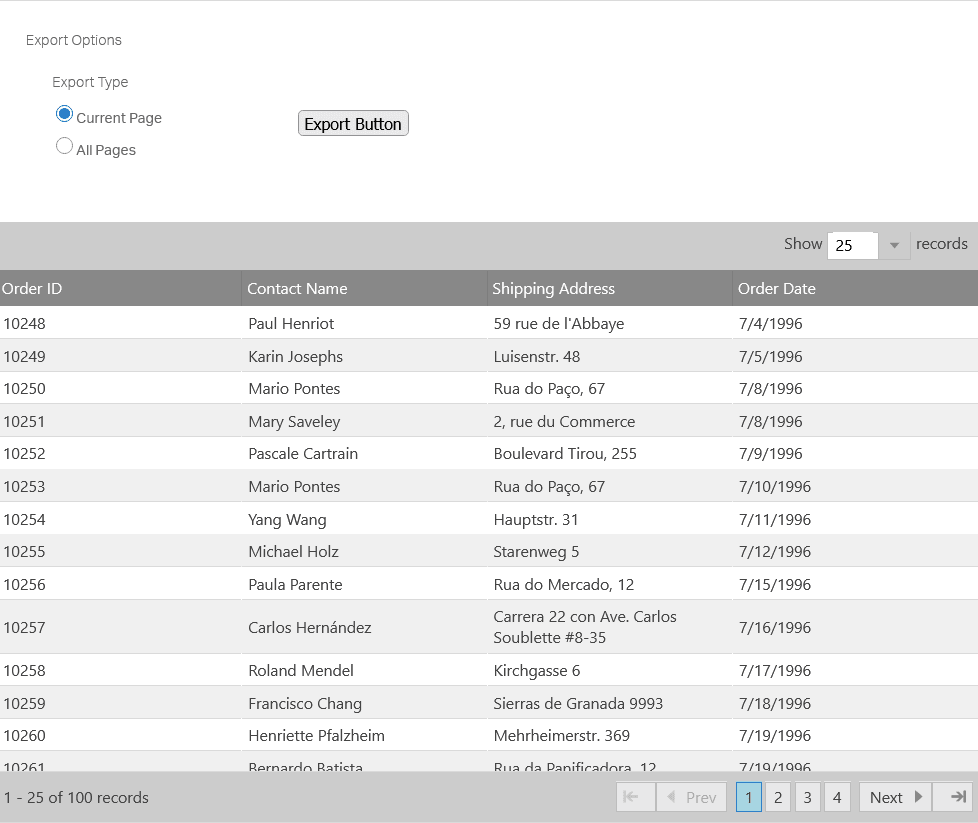This screenshot has height=823, width=978.
Task: Click order date 7/9/1996
Action: coord(771,454)
